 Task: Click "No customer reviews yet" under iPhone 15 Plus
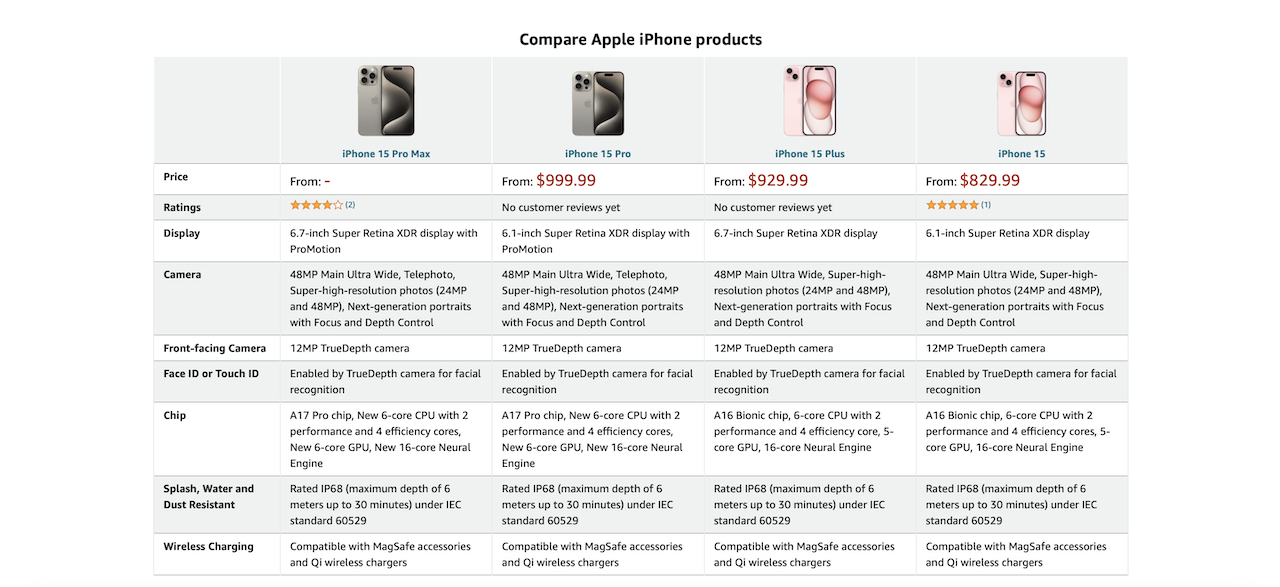point(773,208)
